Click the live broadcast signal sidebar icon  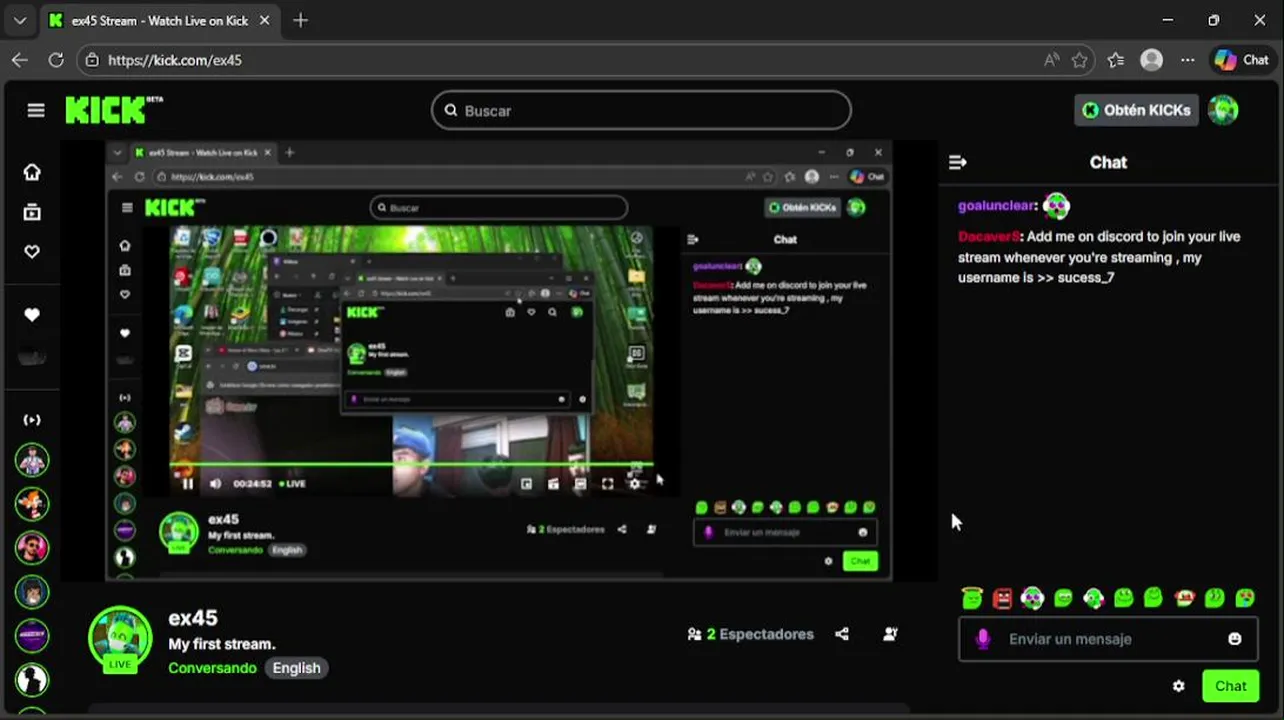32,420
